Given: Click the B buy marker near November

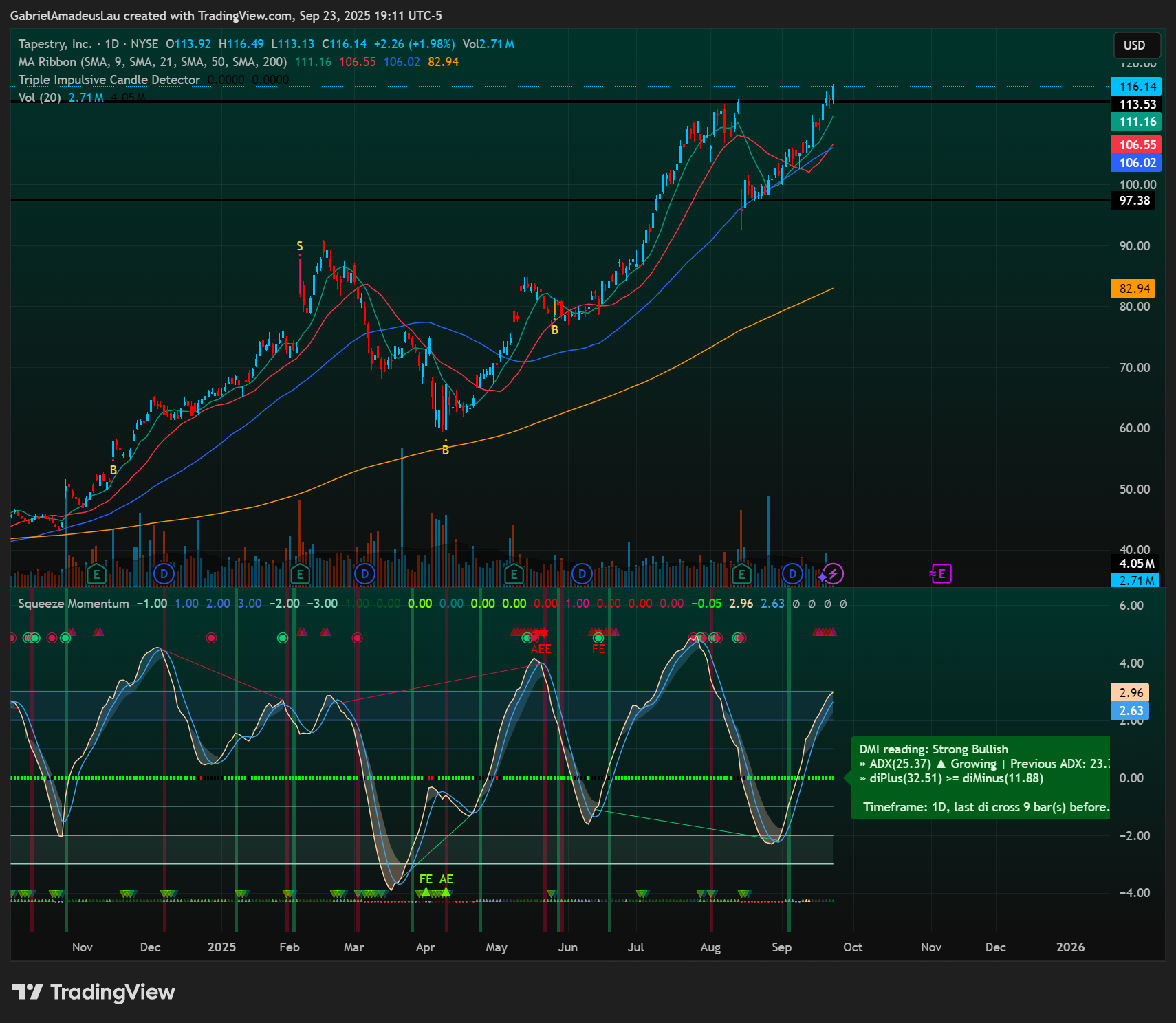Looking at the screenshot, I should pos(113,470).
